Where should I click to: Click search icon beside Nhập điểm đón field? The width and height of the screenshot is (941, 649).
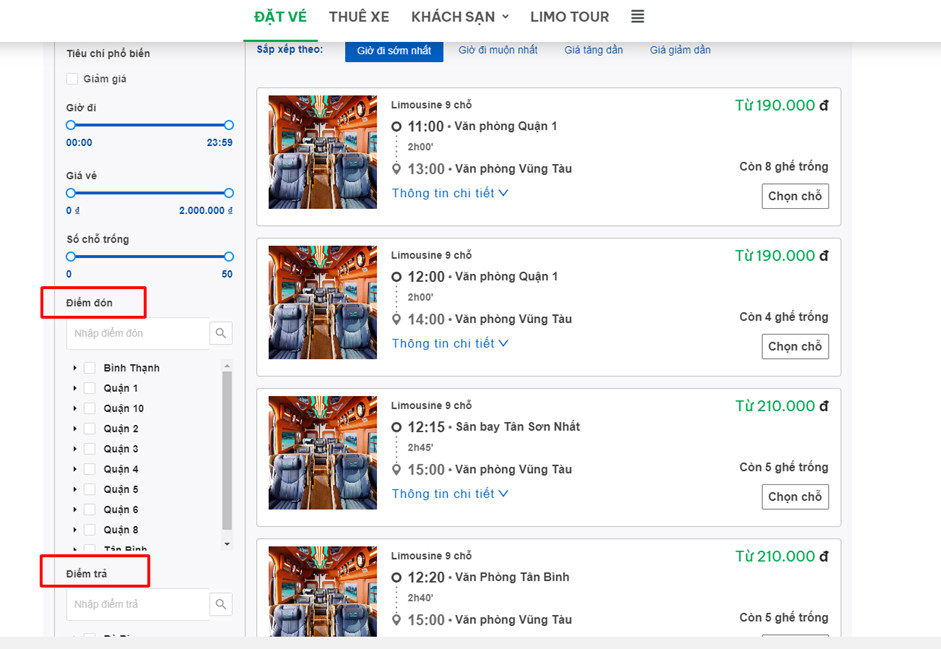[221, 333]
